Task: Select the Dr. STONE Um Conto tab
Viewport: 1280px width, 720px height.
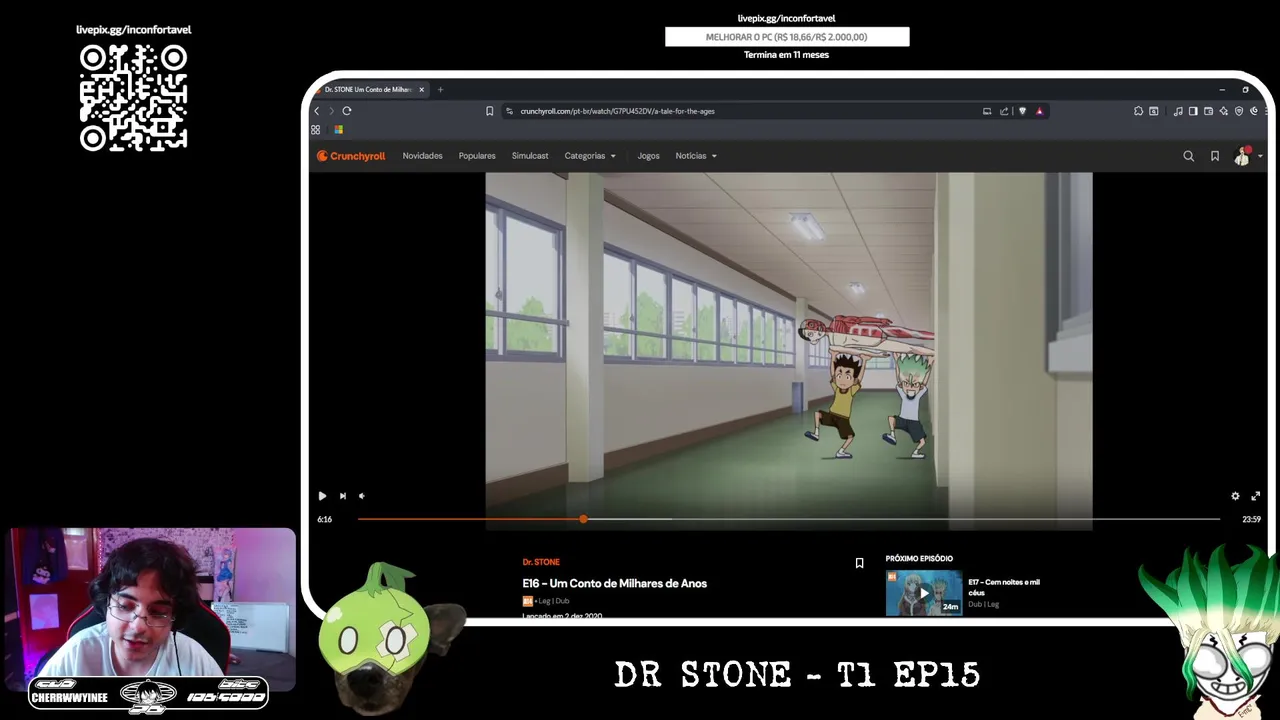Action: click(x=367, y=90)
